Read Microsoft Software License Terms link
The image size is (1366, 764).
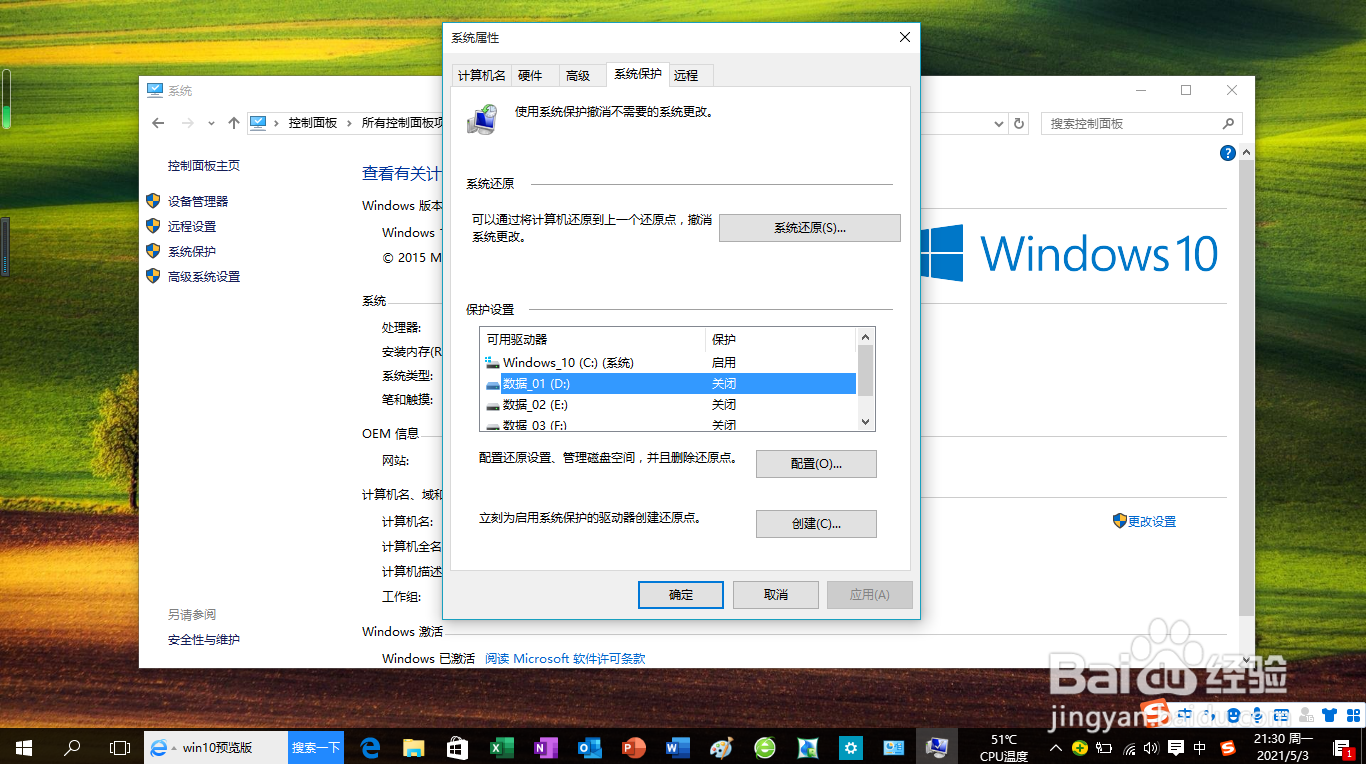coord(565,658)
